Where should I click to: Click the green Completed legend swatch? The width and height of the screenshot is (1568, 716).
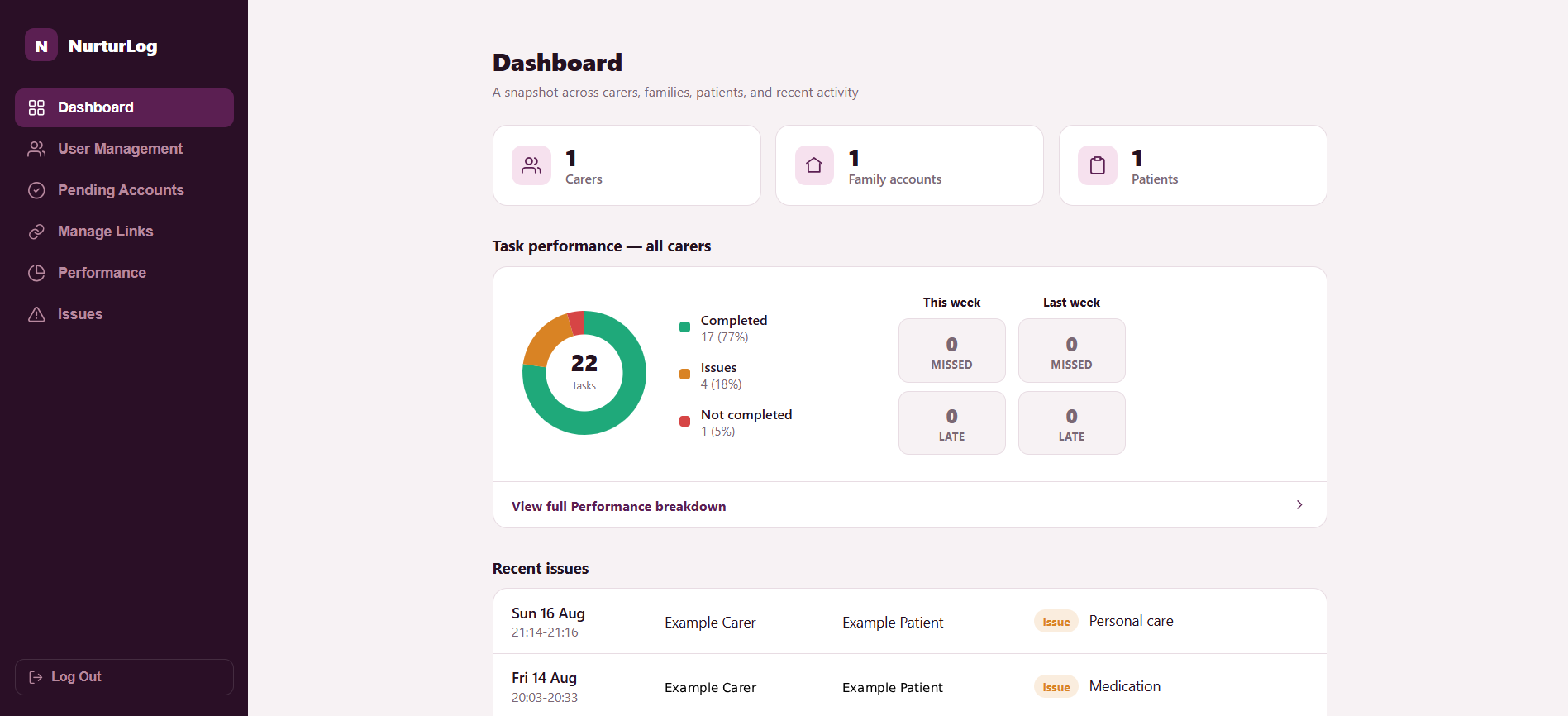coord(684,327)
